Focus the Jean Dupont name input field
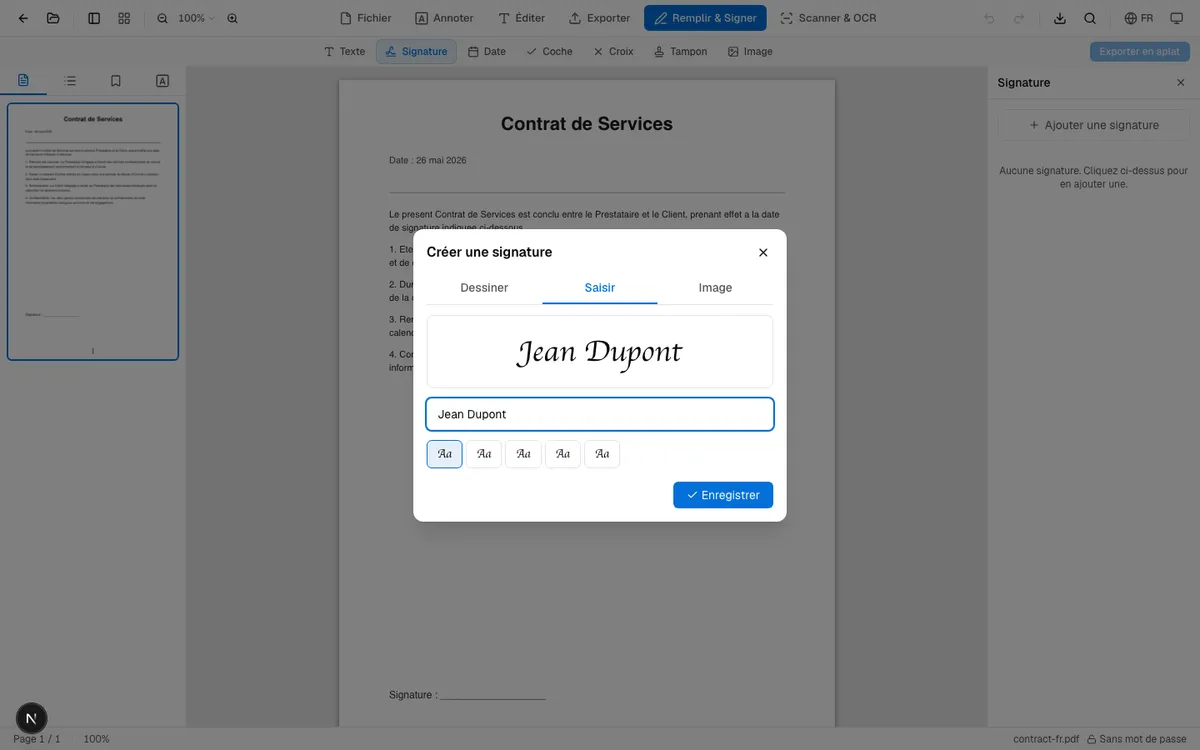Screen dimensions: 1200x750 pos(600,414)
